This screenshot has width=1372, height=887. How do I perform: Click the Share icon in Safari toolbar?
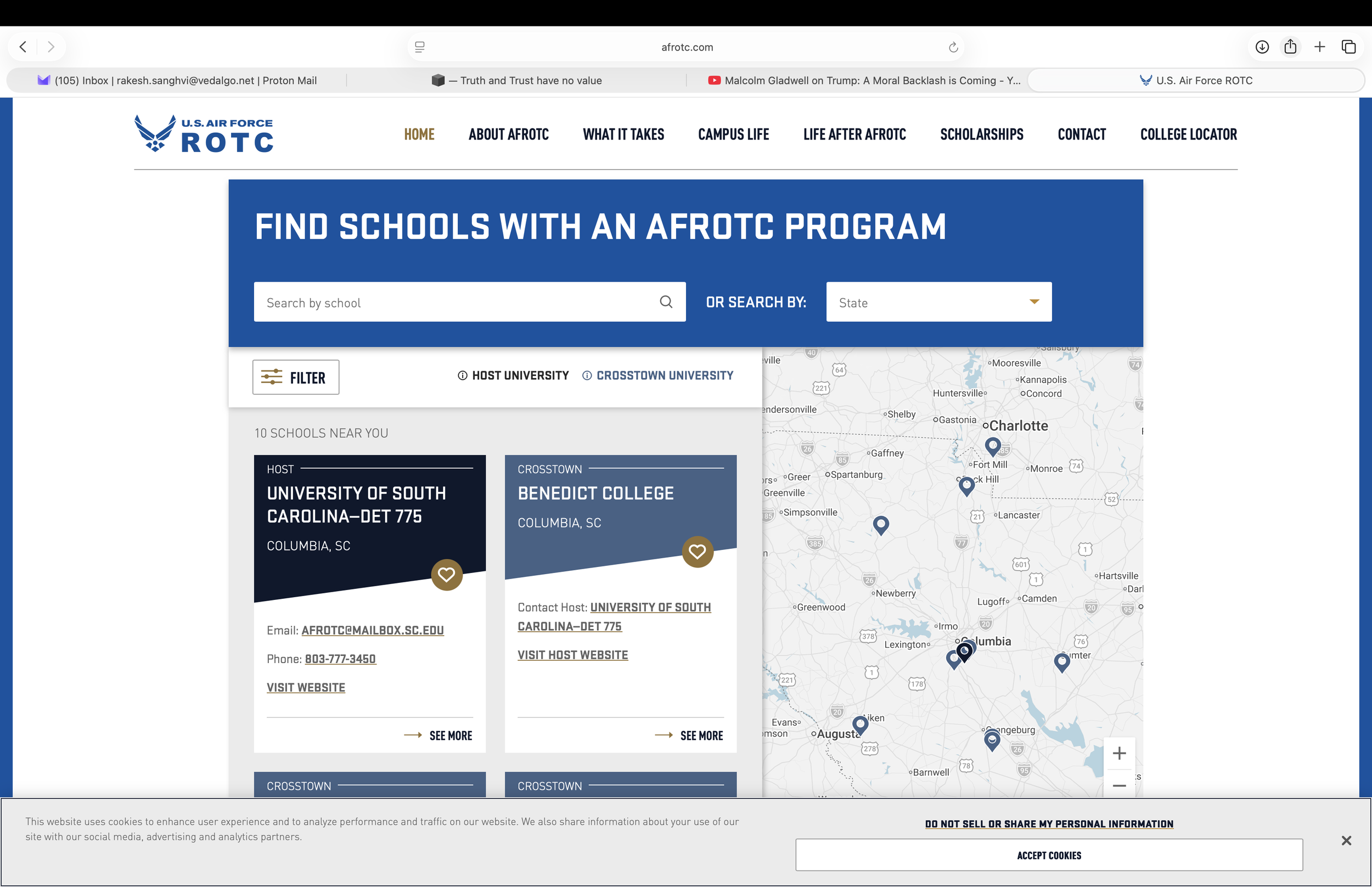1290,47
